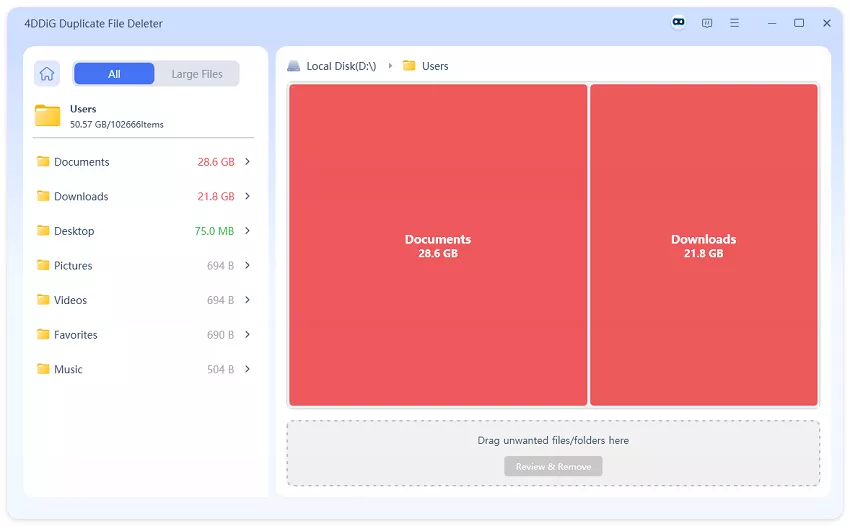Select the Favorites row label

click(x=75, y=335)
